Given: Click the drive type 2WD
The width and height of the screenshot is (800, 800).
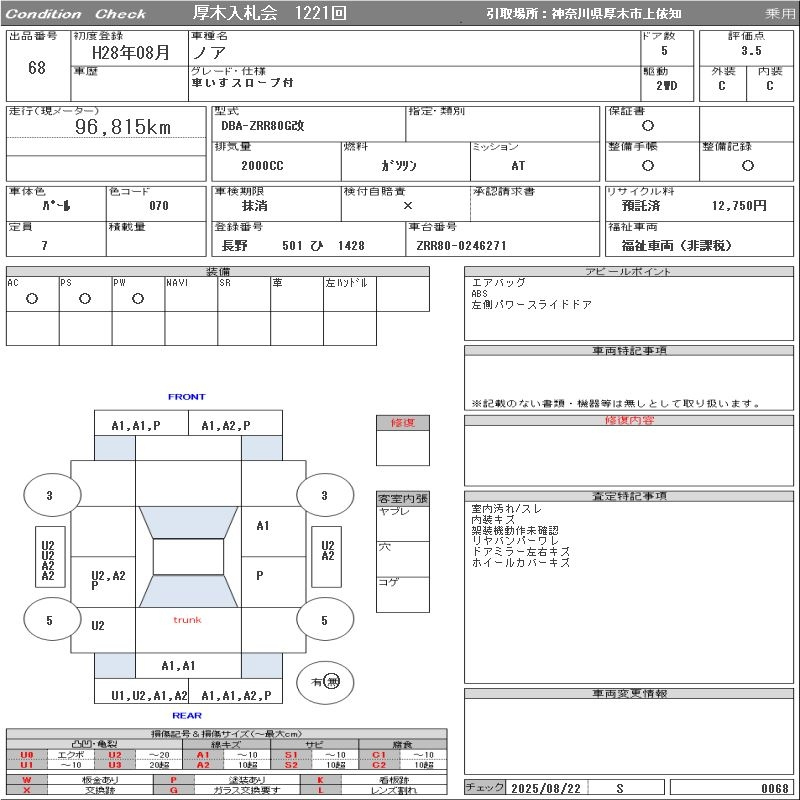Looking at the screenshot, I should (666, 86).
